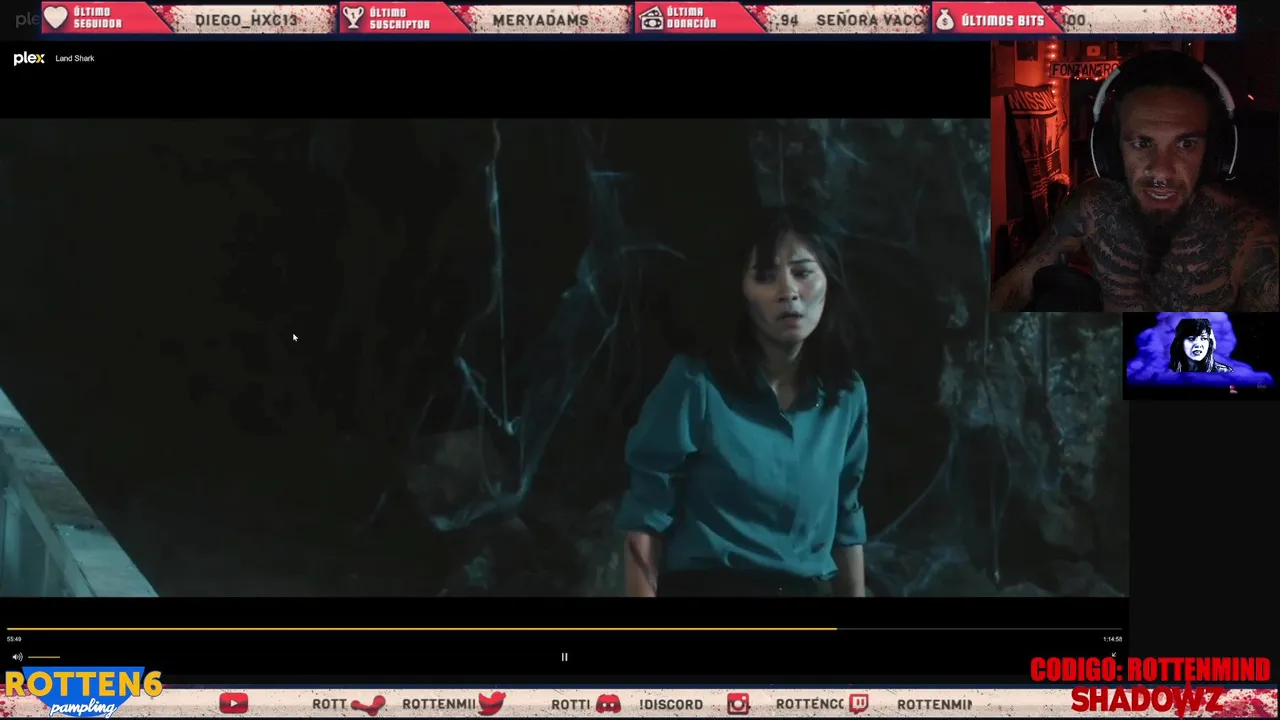Click the streamer webcam feed
This screenshot has height=720, width=1280.
[x=1135, y=176]
